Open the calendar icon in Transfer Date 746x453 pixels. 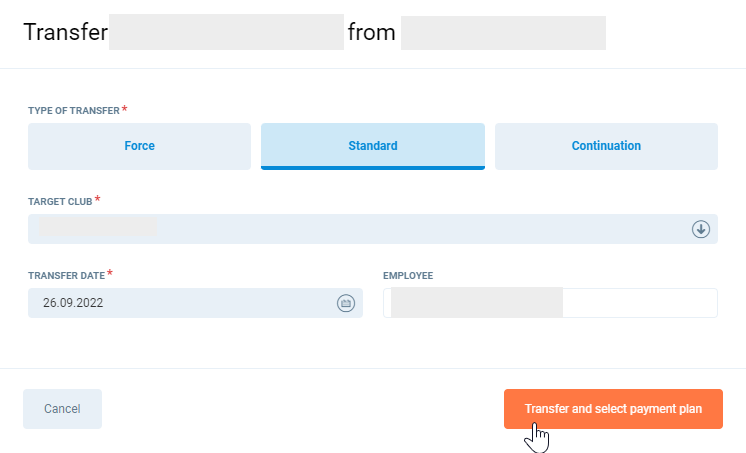(346, 303)
